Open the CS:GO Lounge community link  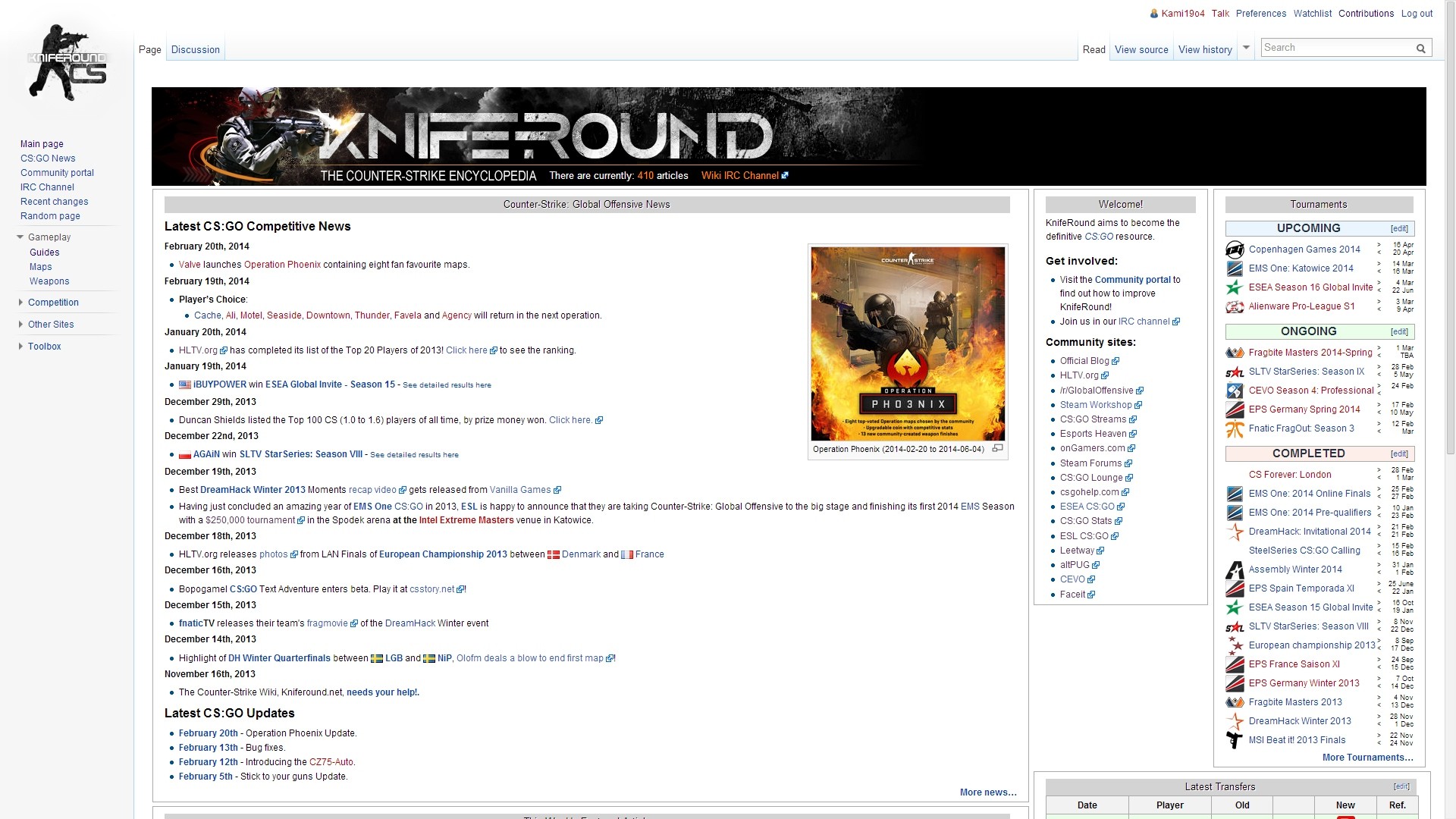(1091, 478)
